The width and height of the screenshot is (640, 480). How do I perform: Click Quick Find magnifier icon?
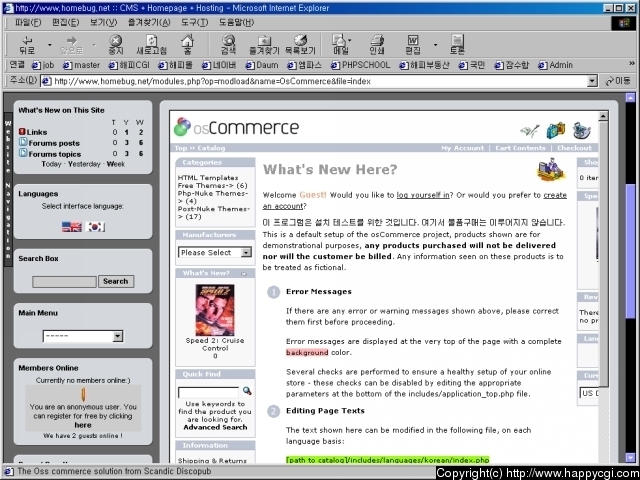coord(247,391)
